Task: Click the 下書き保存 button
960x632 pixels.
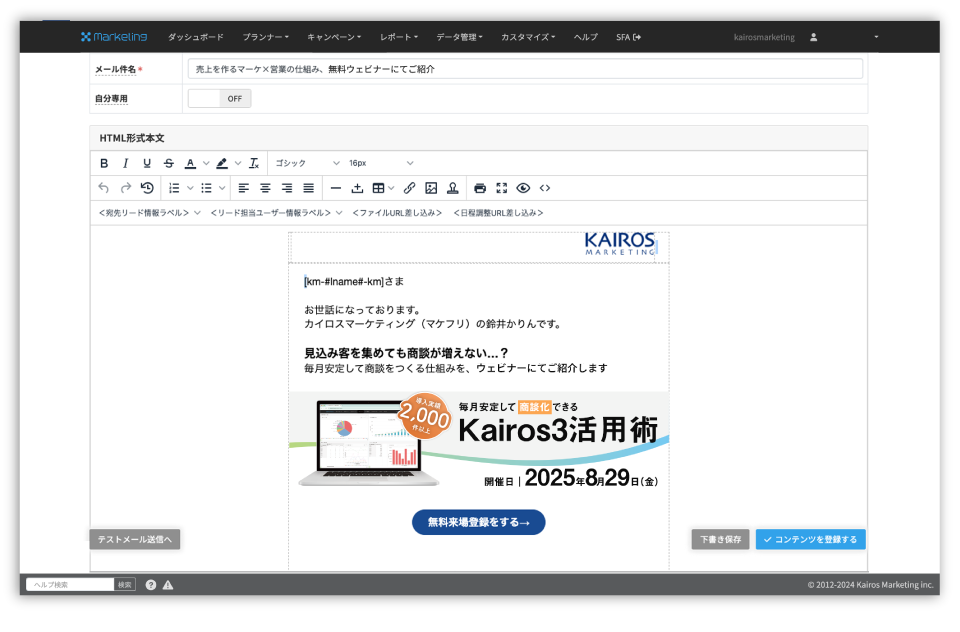Action: tap(721, 540)
